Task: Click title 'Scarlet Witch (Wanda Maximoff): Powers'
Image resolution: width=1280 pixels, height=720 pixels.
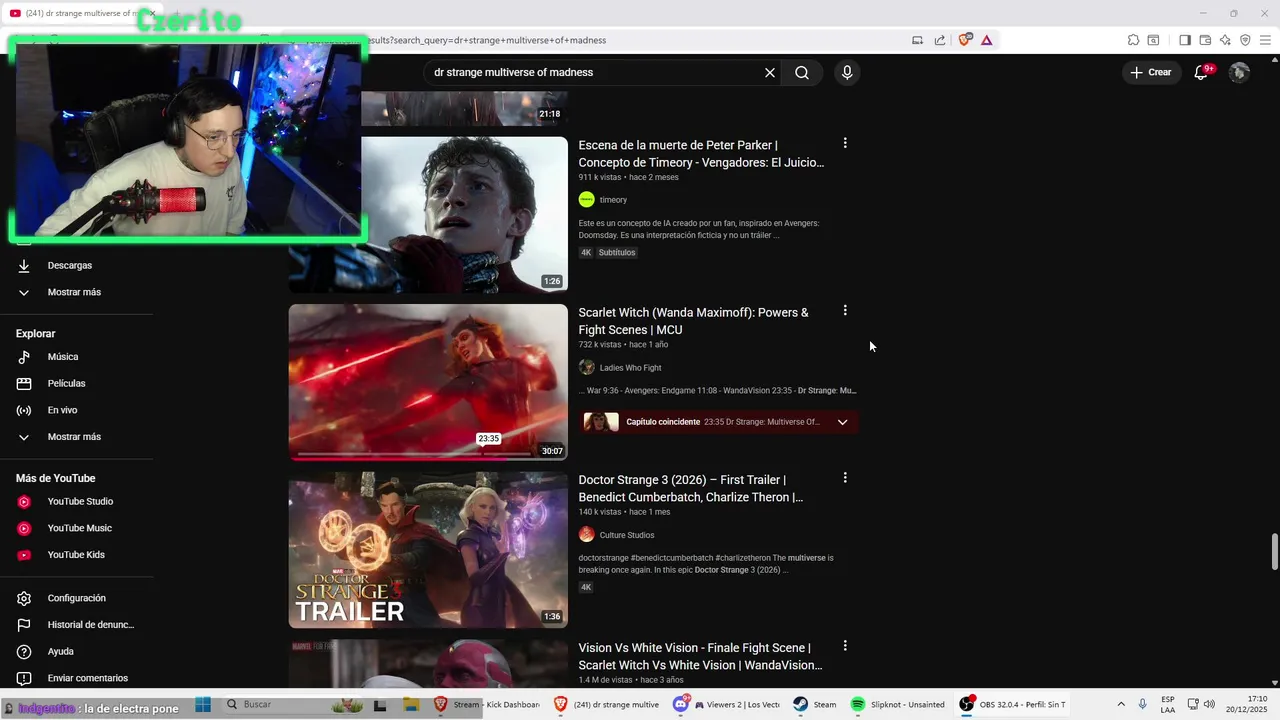Action: coord(693,321)
